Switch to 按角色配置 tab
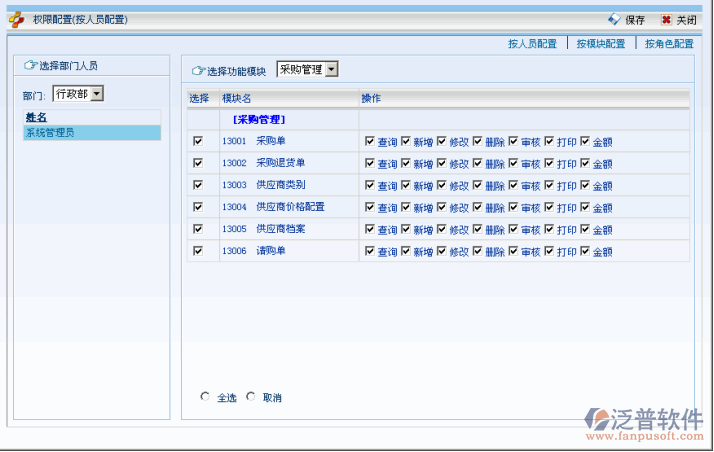The image size is (714, 452). point(669,44)
